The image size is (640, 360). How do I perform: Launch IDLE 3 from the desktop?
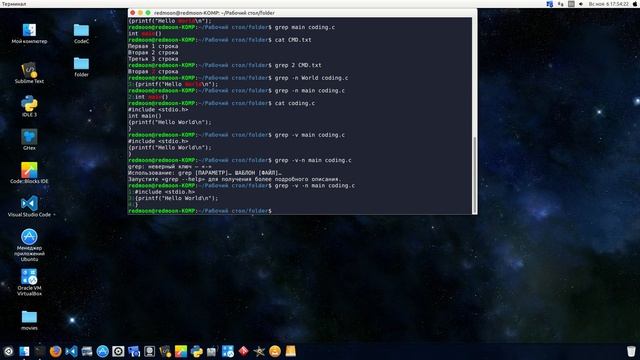[x=29, y=106]
